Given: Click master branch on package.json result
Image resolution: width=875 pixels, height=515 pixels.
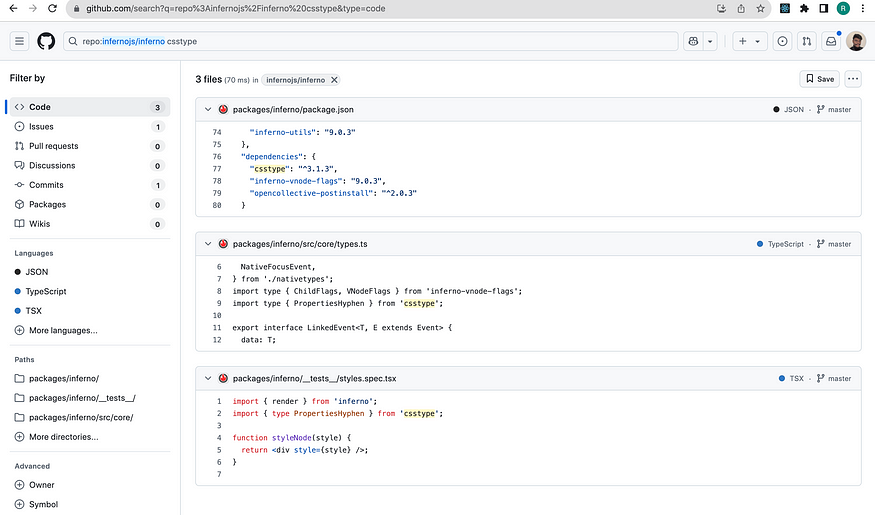Looking at the screenshot, I should coord(834,109).
